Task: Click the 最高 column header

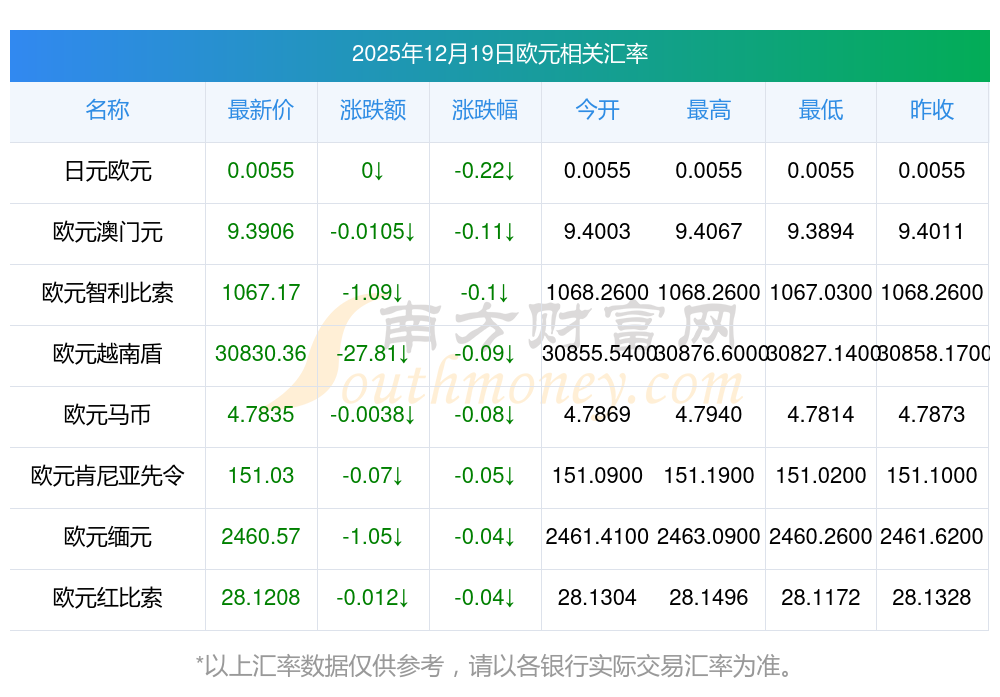Action: pyautogui.click(x=709, y=110)
